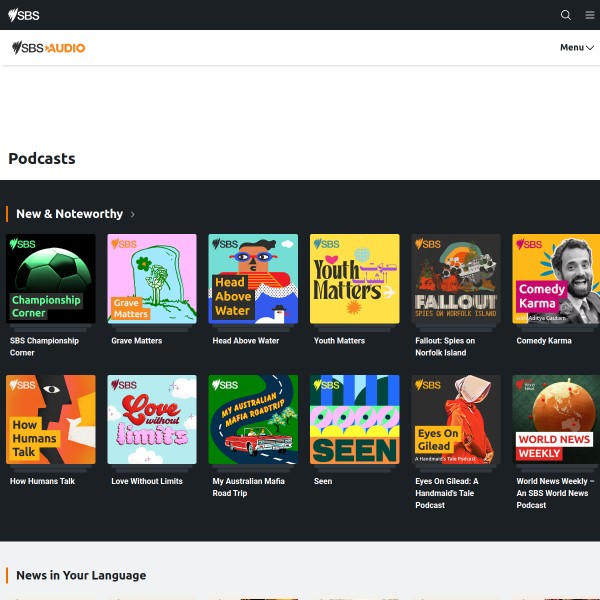Open Fallout: Spies on Norfolk Island cover
The width and height of the screenshot is (600, 600).
pos(456,279)
